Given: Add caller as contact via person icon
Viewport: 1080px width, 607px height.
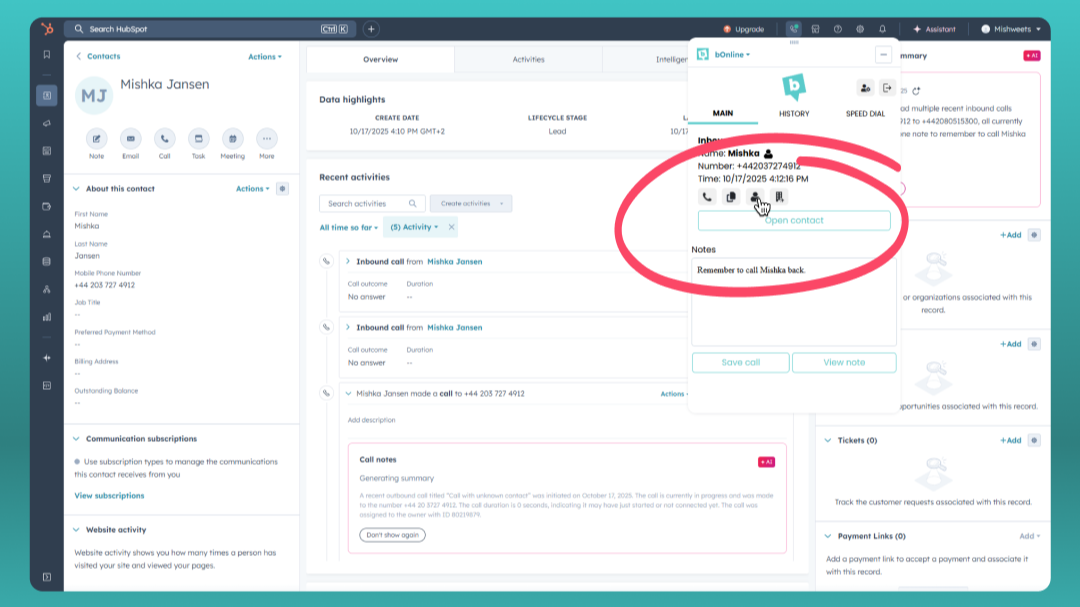Looking at the screenshot, I should [x=754, y=197].
